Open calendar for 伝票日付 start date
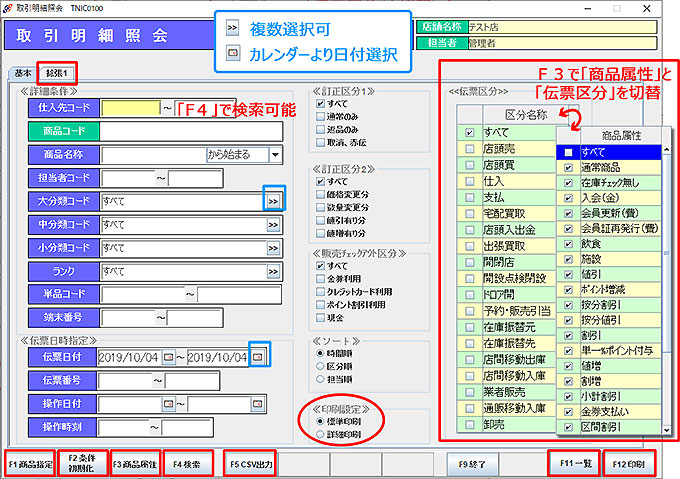Image resolution: width=680 pixels, height=479 pixels. tap(168, 357)
